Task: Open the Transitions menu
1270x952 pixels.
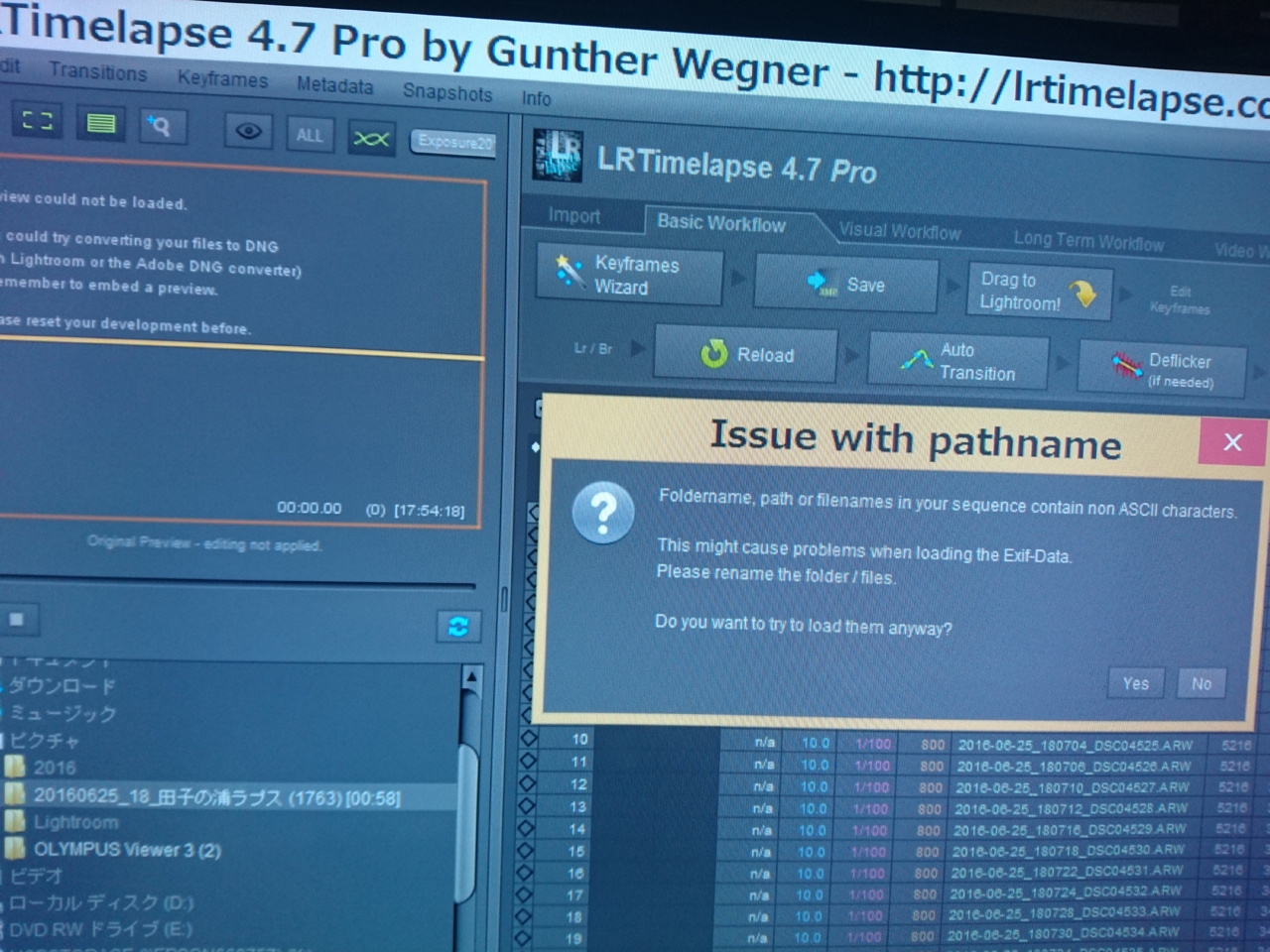Action: tap(97, 72)
